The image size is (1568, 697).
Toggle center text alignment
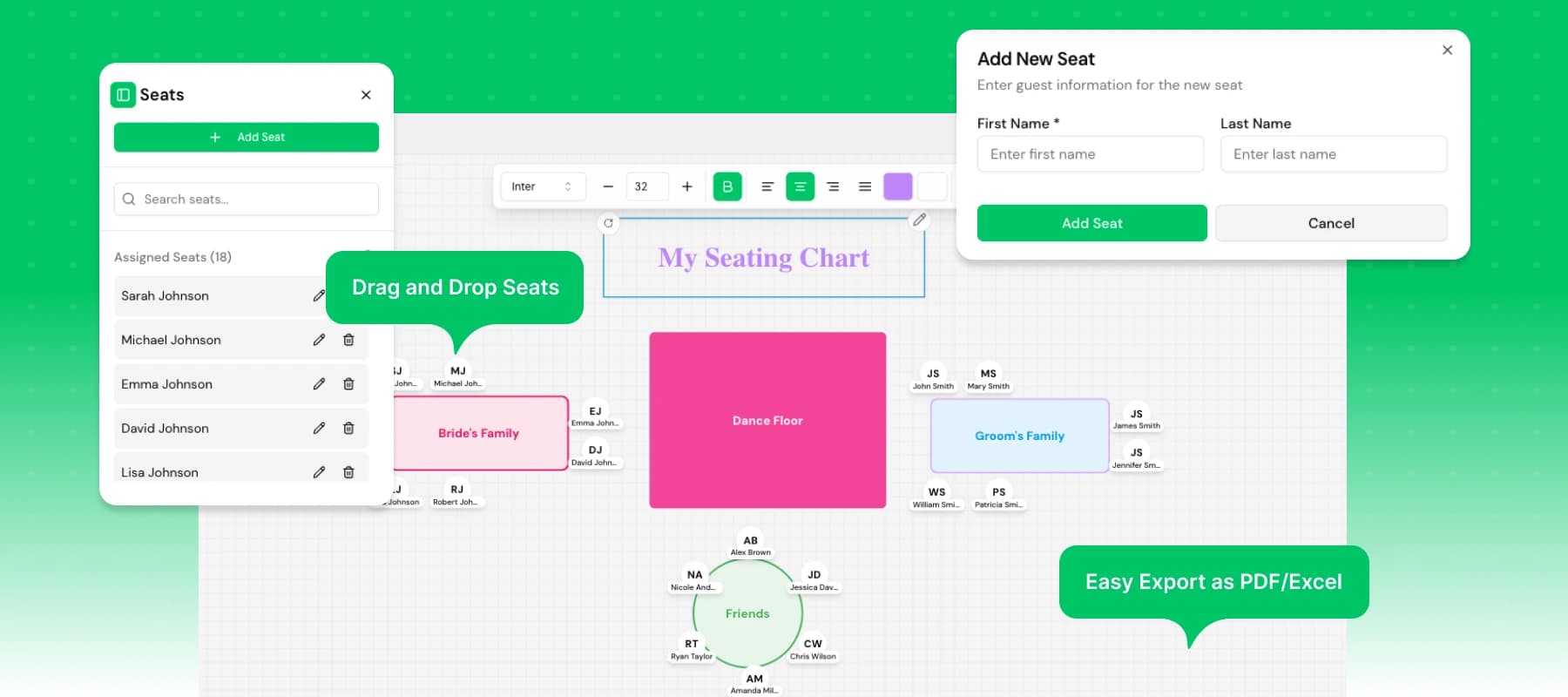(800, 186)
